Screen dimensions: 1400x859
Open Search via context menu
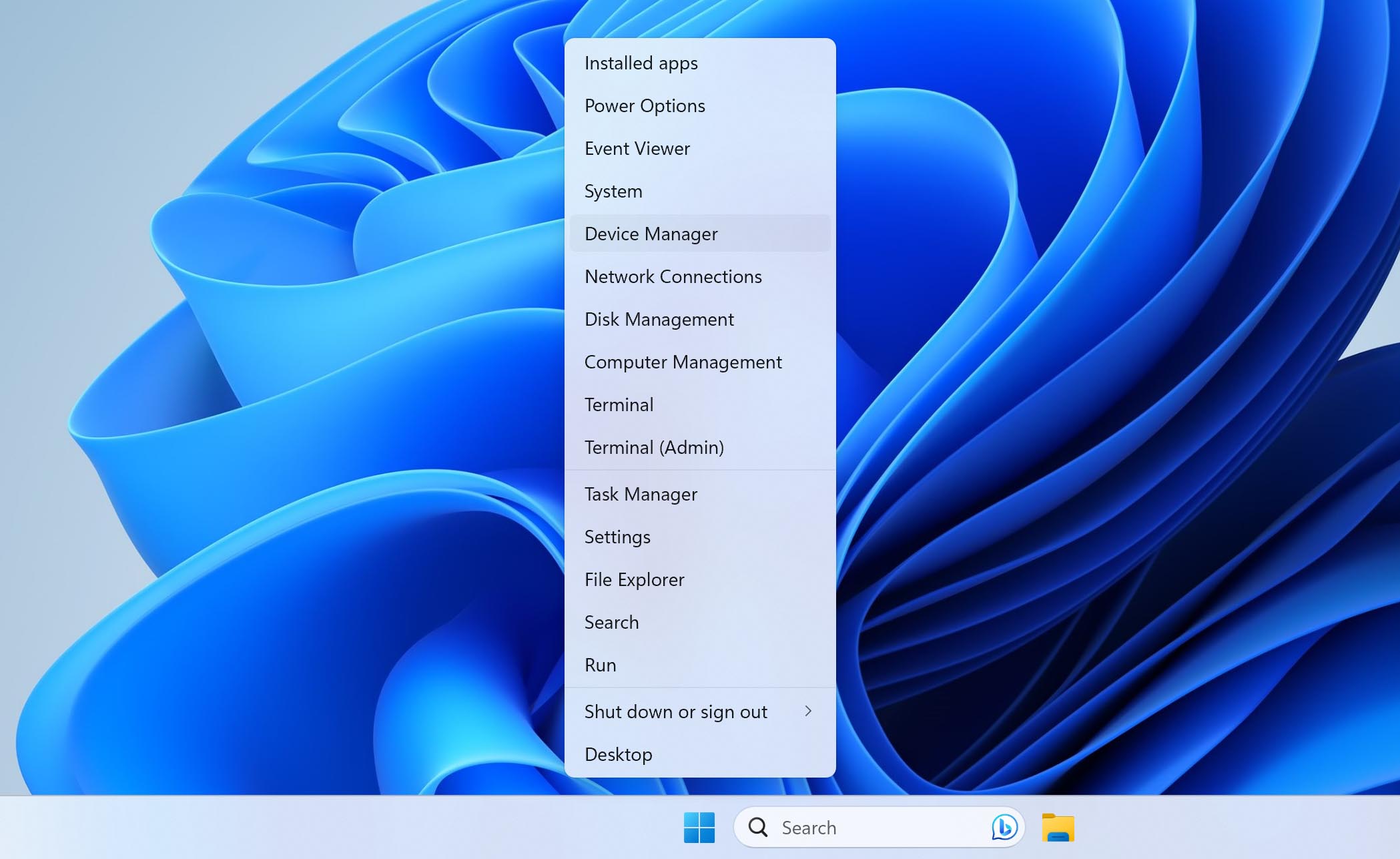[x=611, y=621]
